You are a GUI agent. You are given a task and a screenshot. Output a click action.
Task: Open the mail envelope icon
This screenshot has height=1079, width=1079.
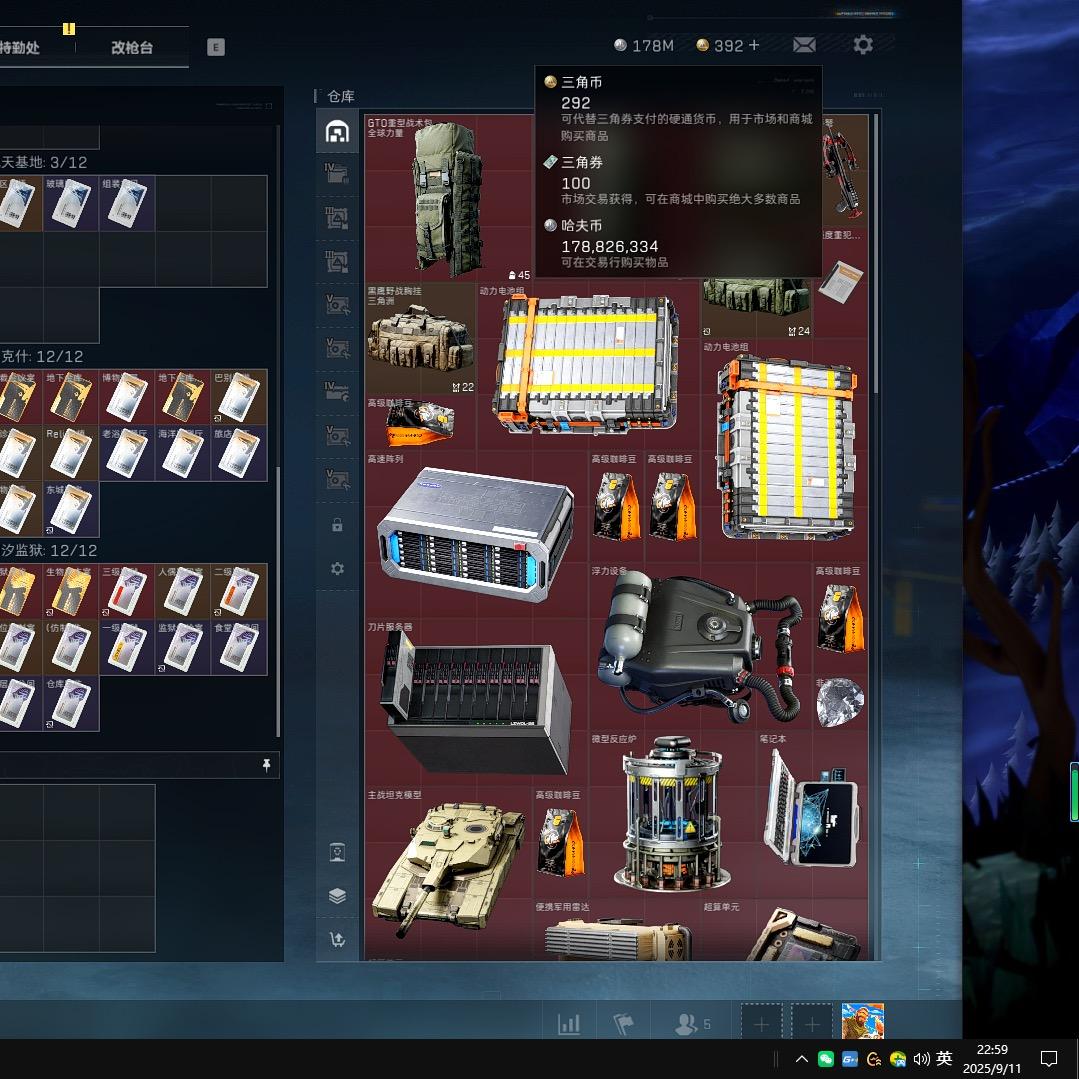[x=804, y=45]
